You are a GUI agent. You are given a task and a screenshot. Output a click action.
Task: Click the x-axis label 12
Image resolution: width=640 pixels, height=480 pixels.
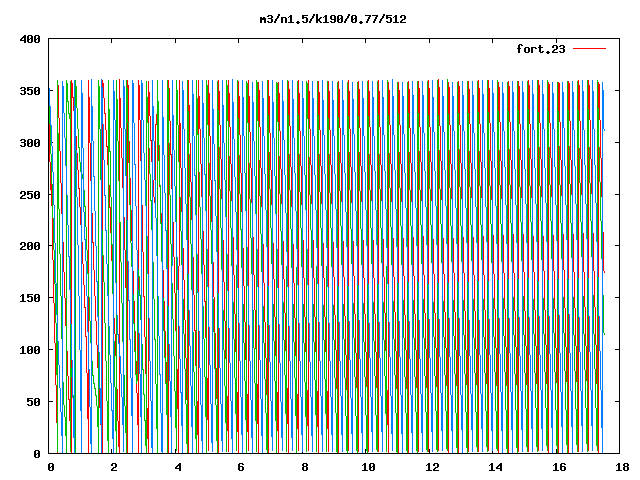[432, 467]
